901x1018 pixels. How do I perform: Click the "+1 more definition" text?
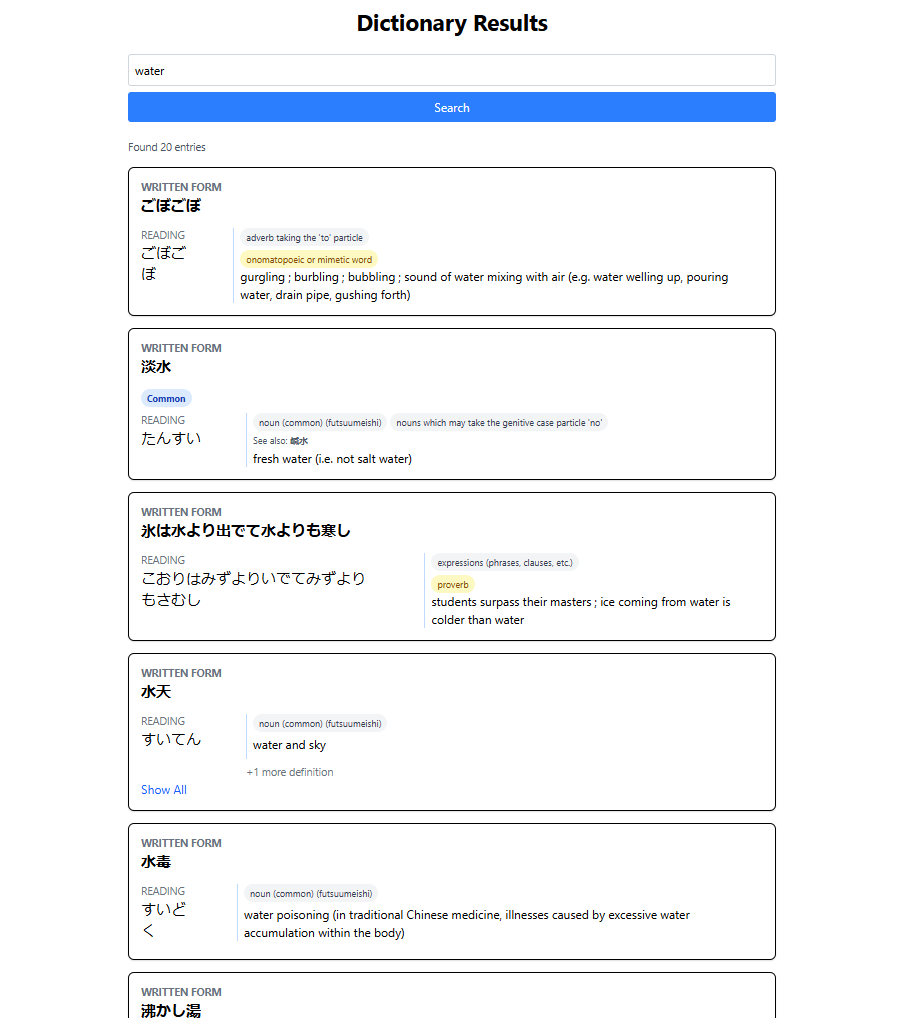pos(290,772)
